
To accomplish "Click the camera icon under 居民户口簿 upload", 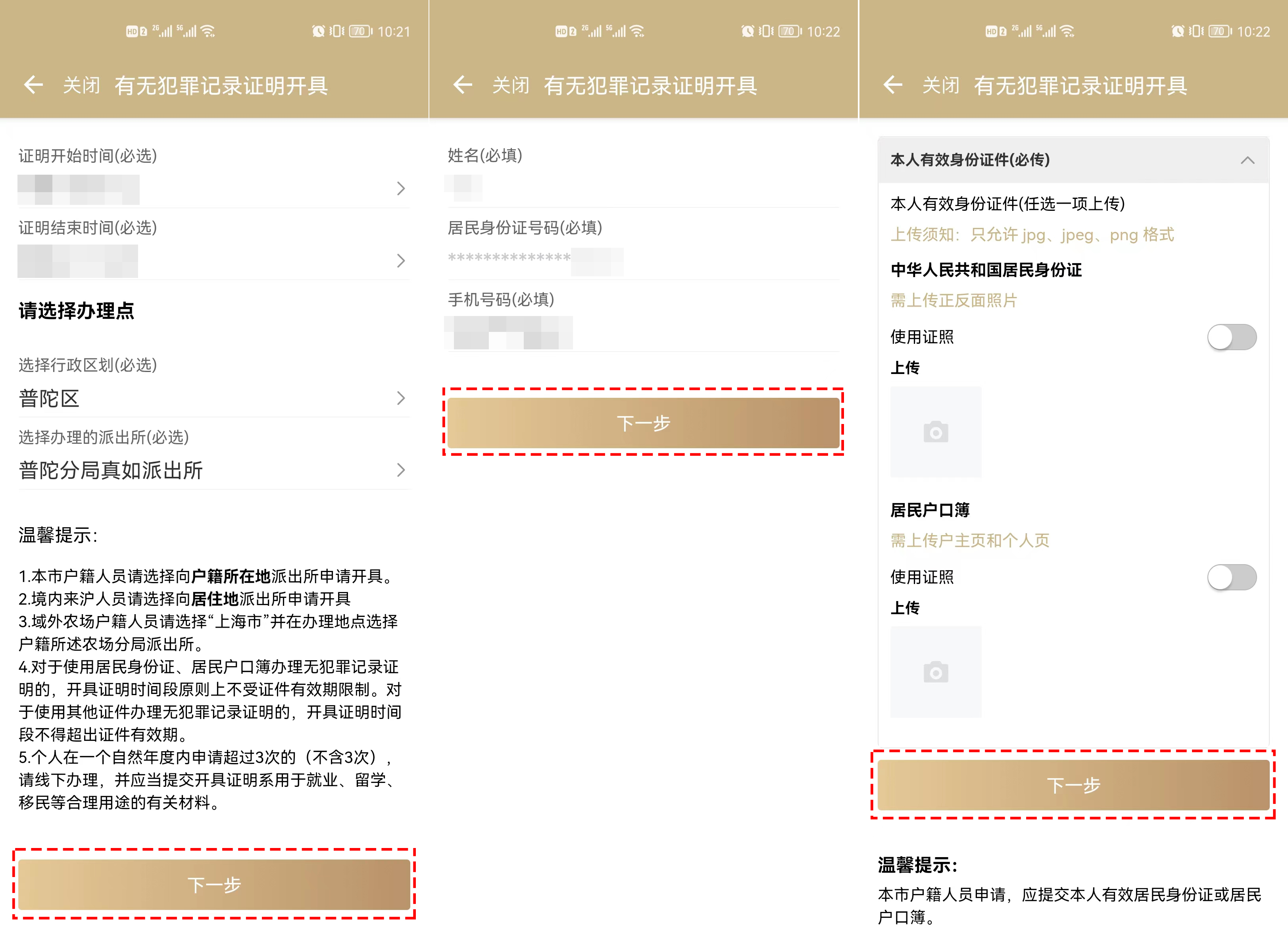I will click(935, 672).
